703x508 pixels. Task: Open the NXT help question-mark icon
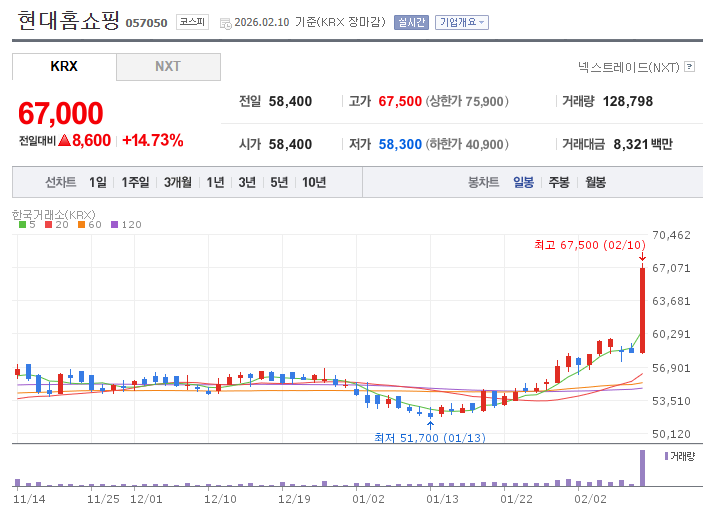click(x=690, y=67)
